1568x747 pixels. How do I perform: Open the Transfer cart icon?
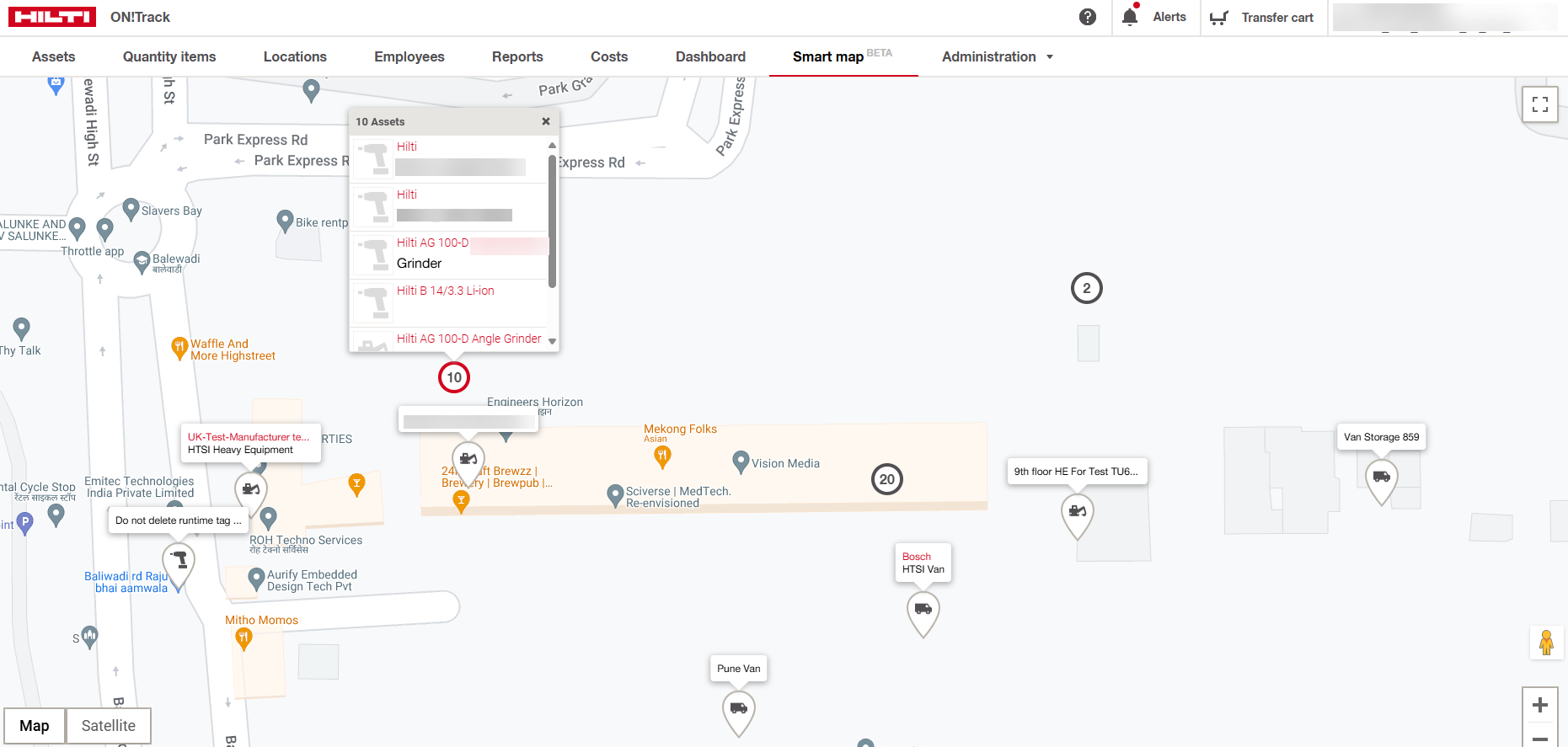[x=1218, y=18]
